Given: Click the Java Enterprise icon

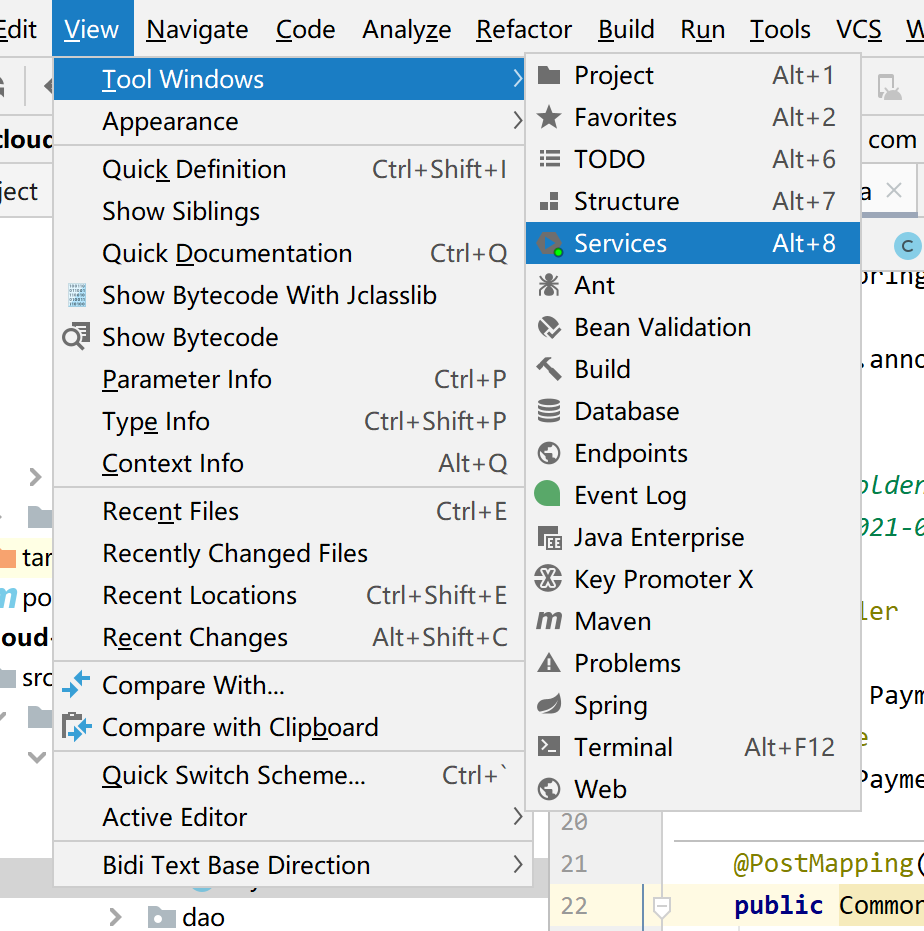Looking at the screenshot, I should 549,537.
